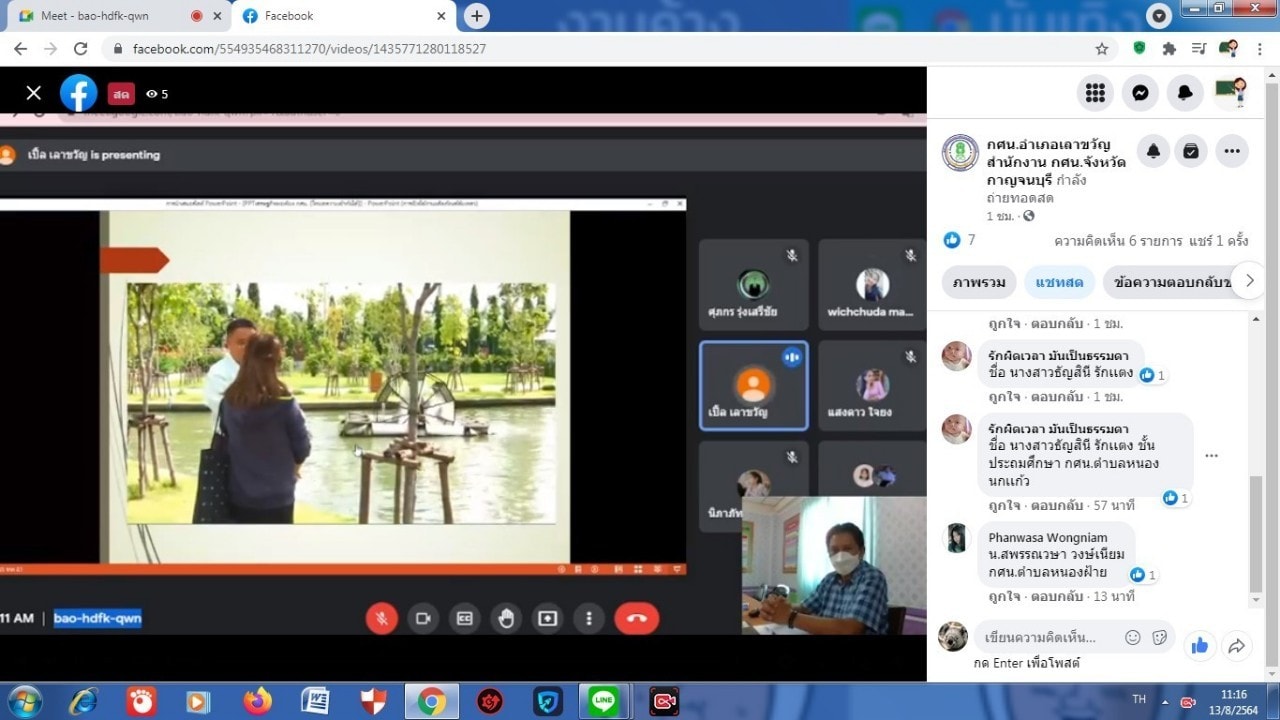1280x720 pixels.
Task: Click the share arrow button
Action: click(1236, 646)
